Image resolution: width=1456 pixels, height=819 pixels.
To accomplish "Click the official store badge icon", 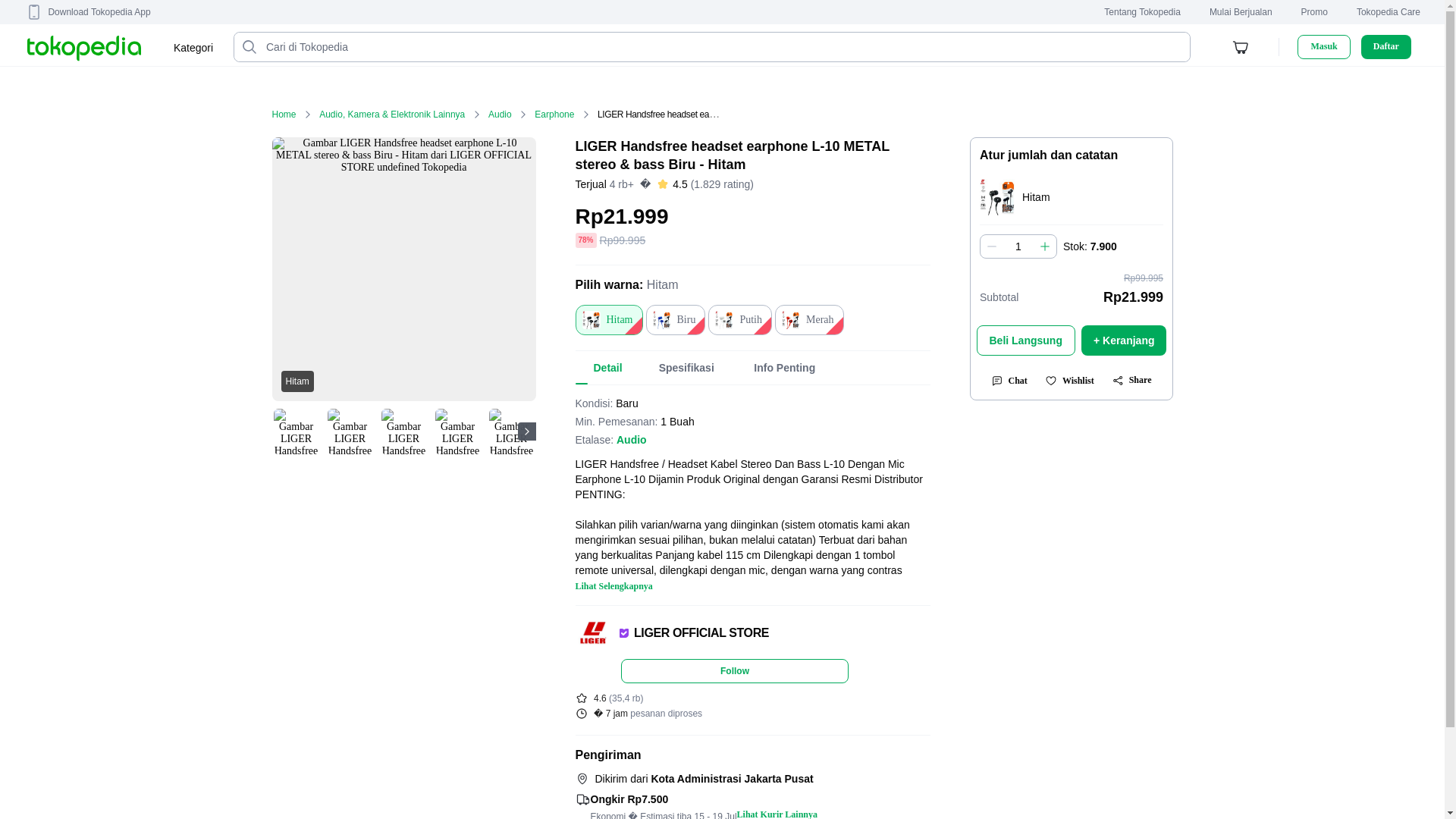I will pyautogui.click(x=624, y=633).
